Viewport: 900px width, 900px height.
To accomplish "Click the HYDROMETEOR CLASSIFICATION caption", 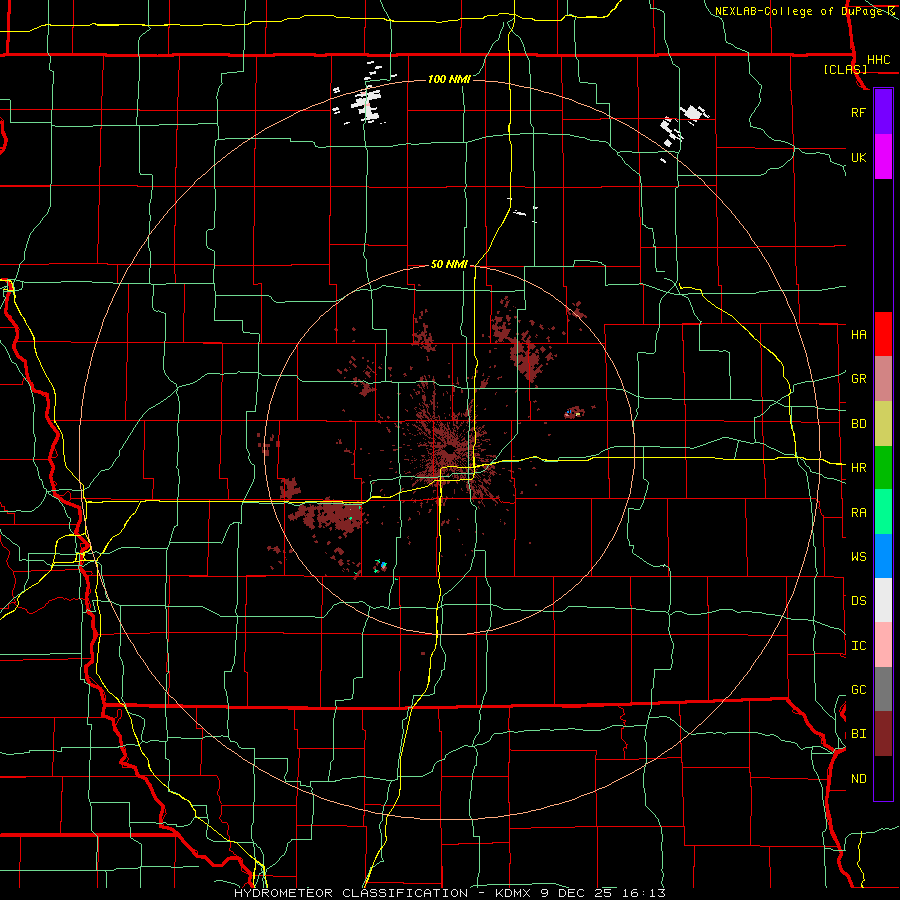I will pos(351,893).
